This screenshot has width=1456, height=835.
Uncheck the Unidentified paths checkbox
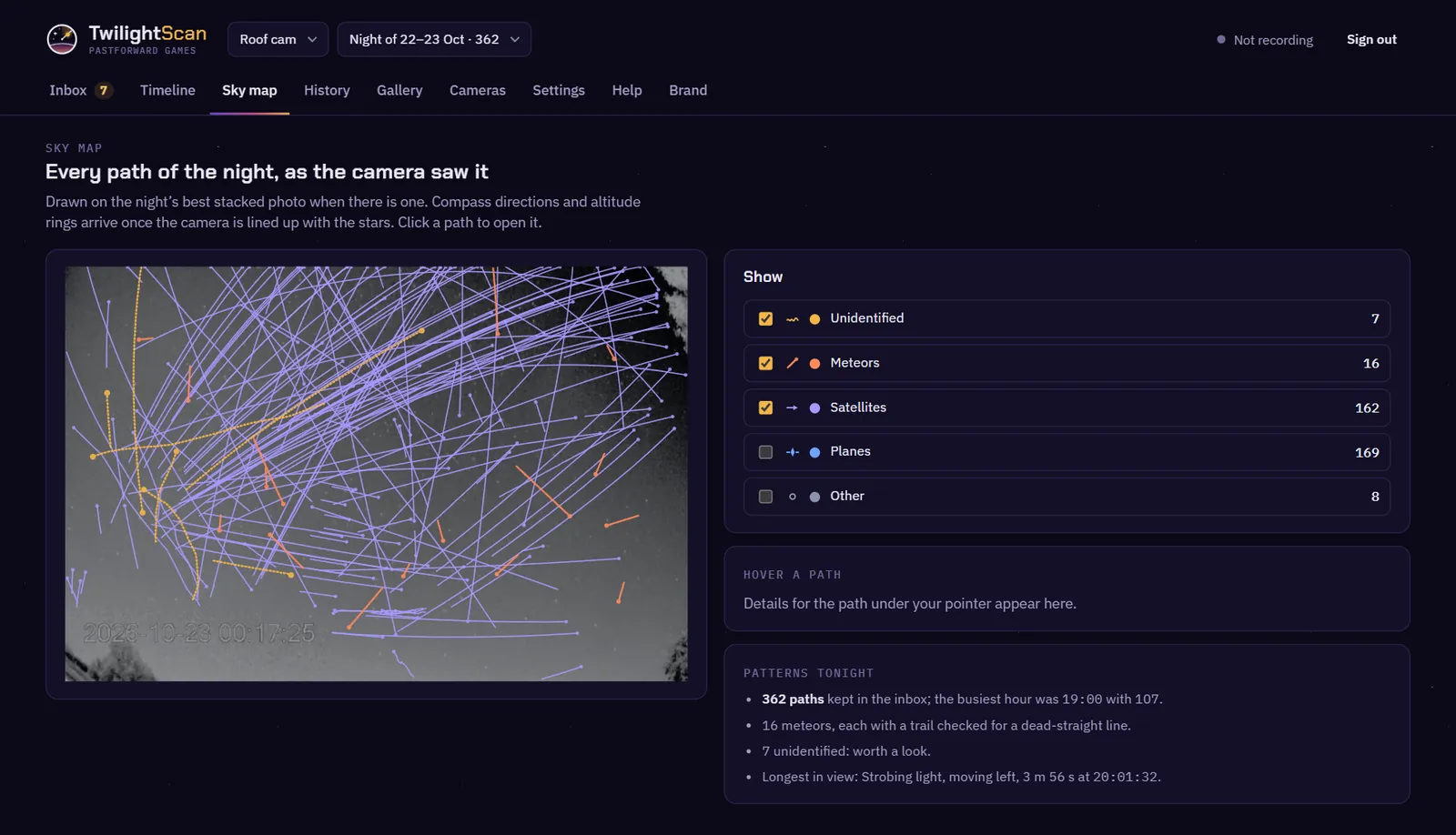tap(765, 318)
